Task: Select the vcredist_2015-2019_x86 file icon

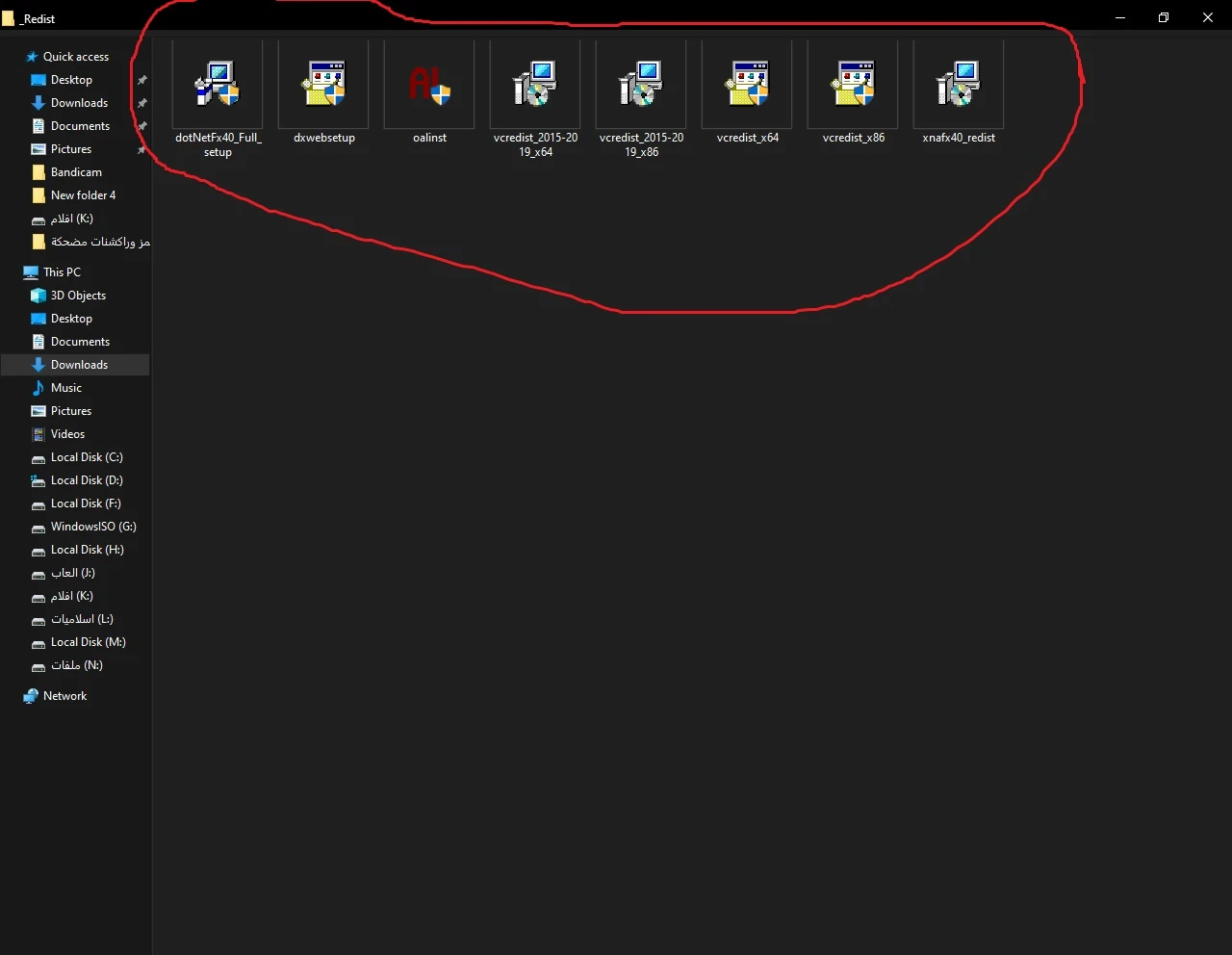Action: (x=641, y=85)
